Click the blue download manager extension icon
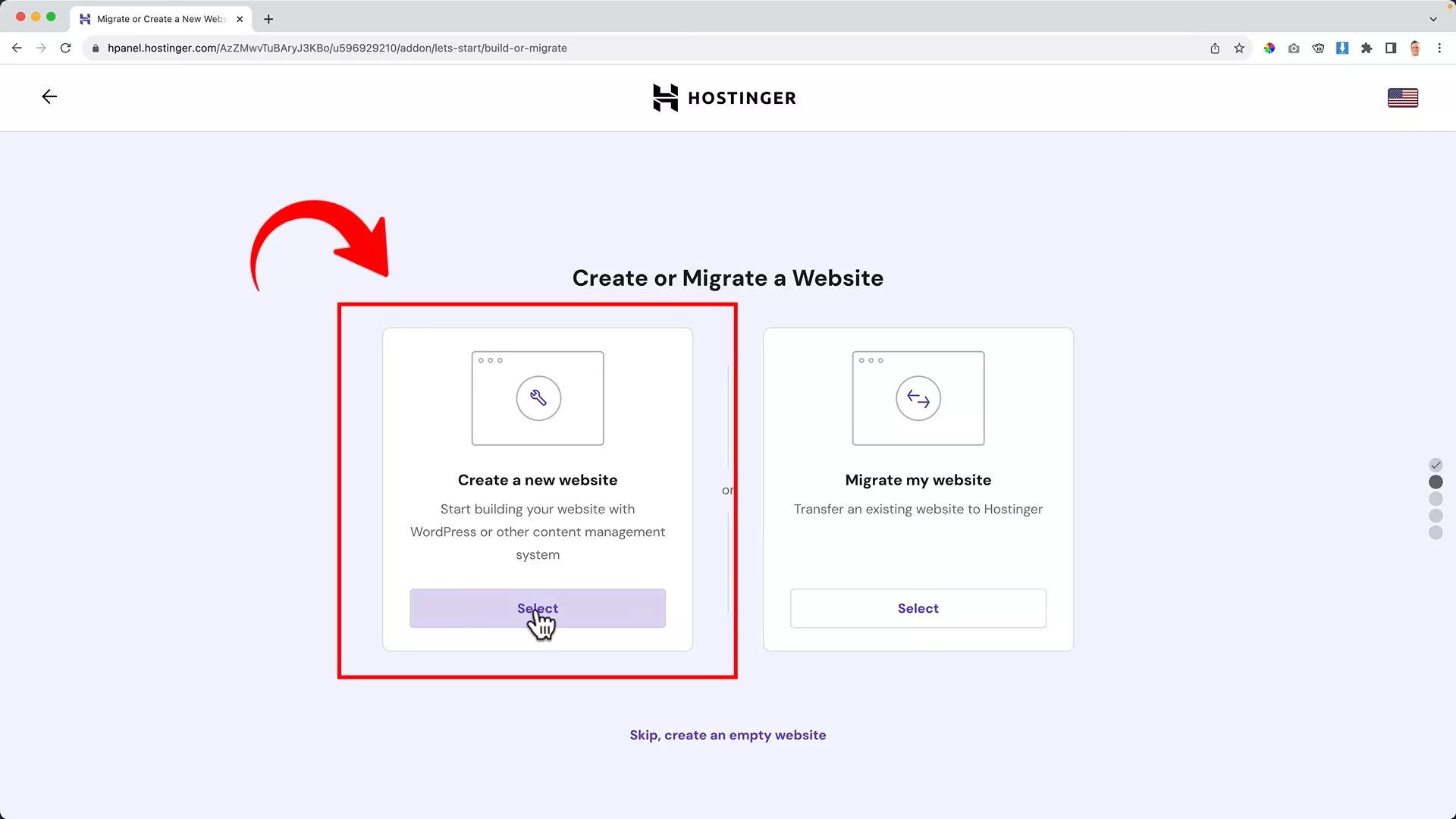1456x819 pixels. (1342, 48)
